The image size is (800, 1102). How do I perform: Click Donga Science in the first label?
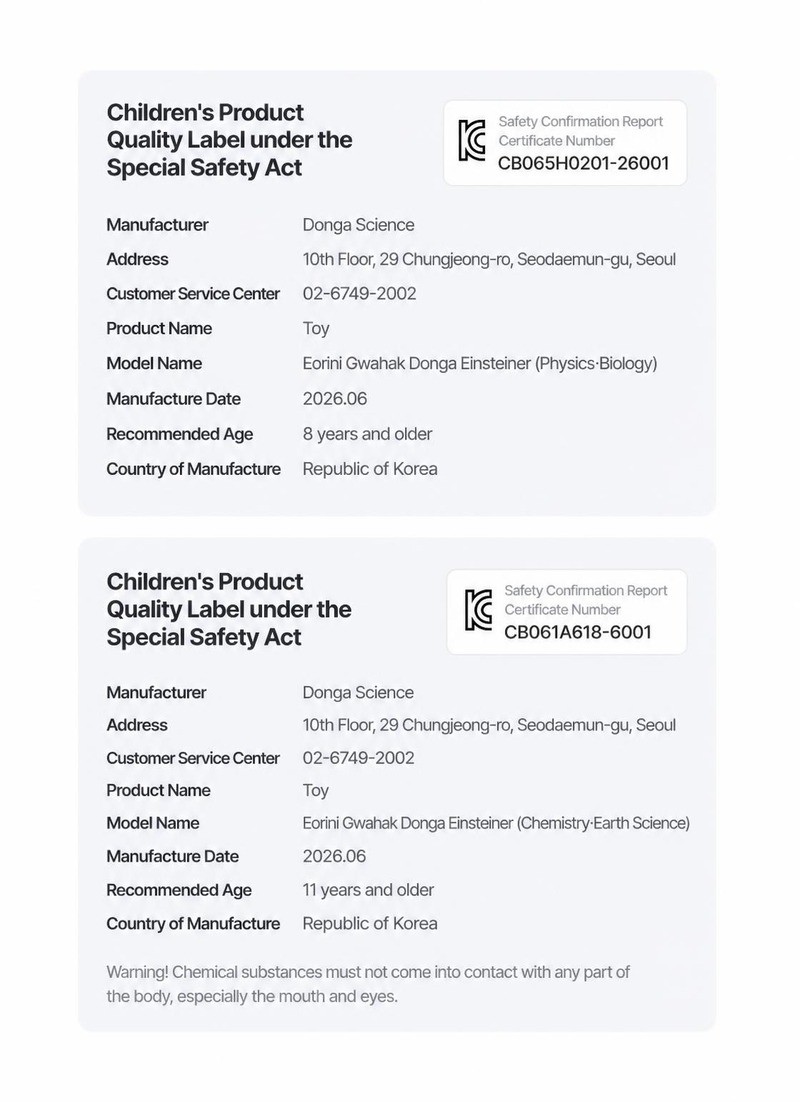coord(359,225)
